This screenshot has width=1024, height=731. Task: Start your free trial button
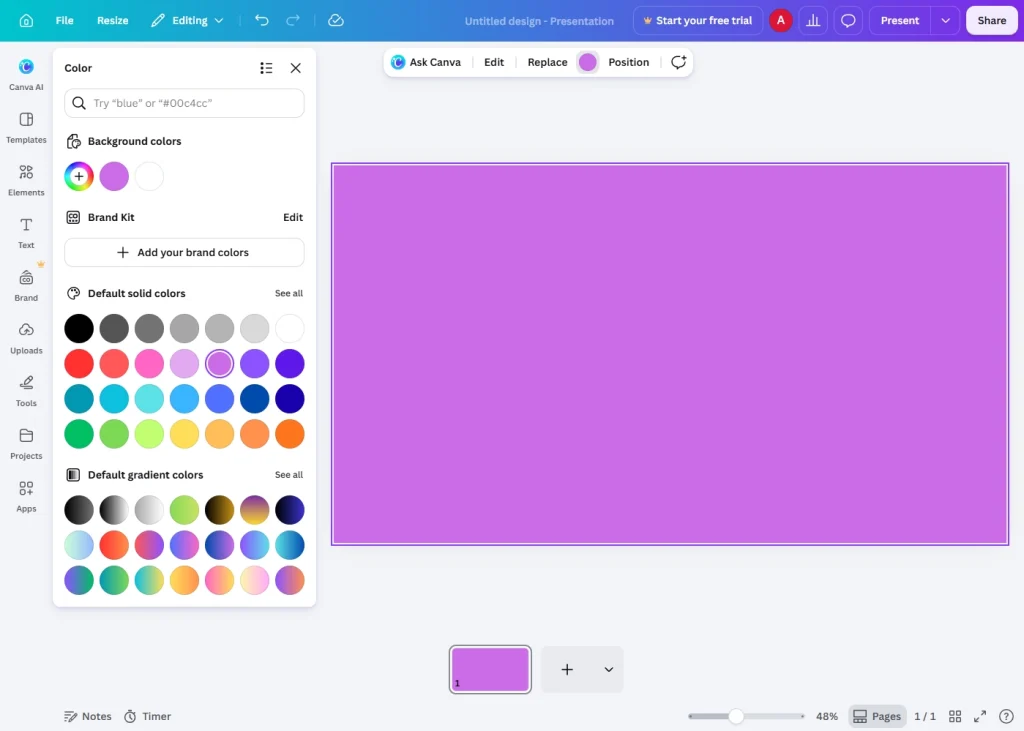697,20
